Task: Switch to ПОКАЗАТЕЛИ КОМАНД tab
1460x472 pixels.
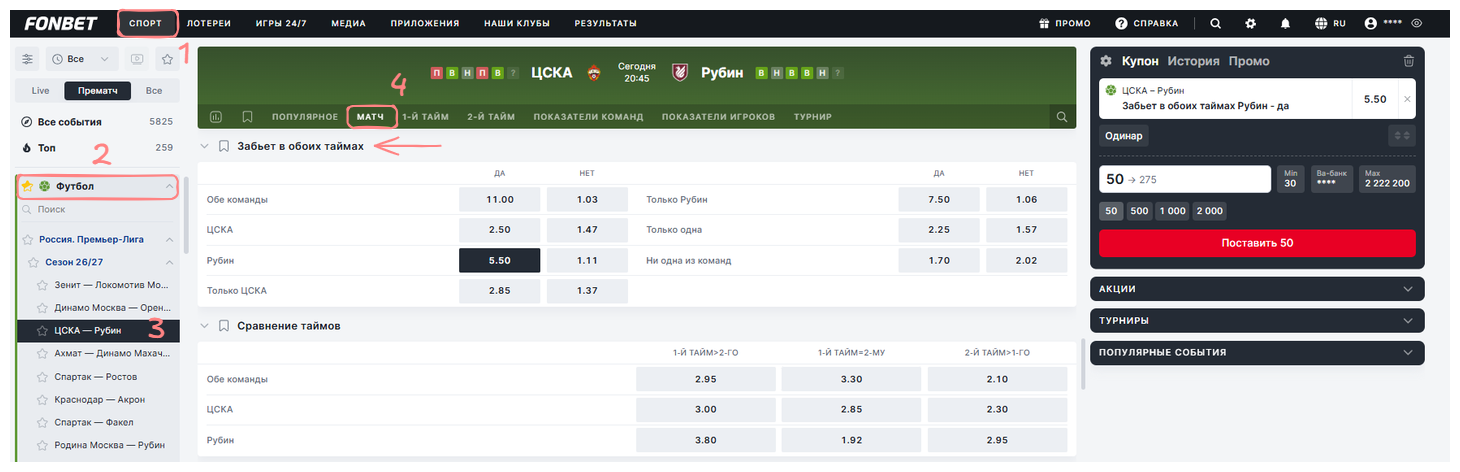Action: tap(588, 117)
